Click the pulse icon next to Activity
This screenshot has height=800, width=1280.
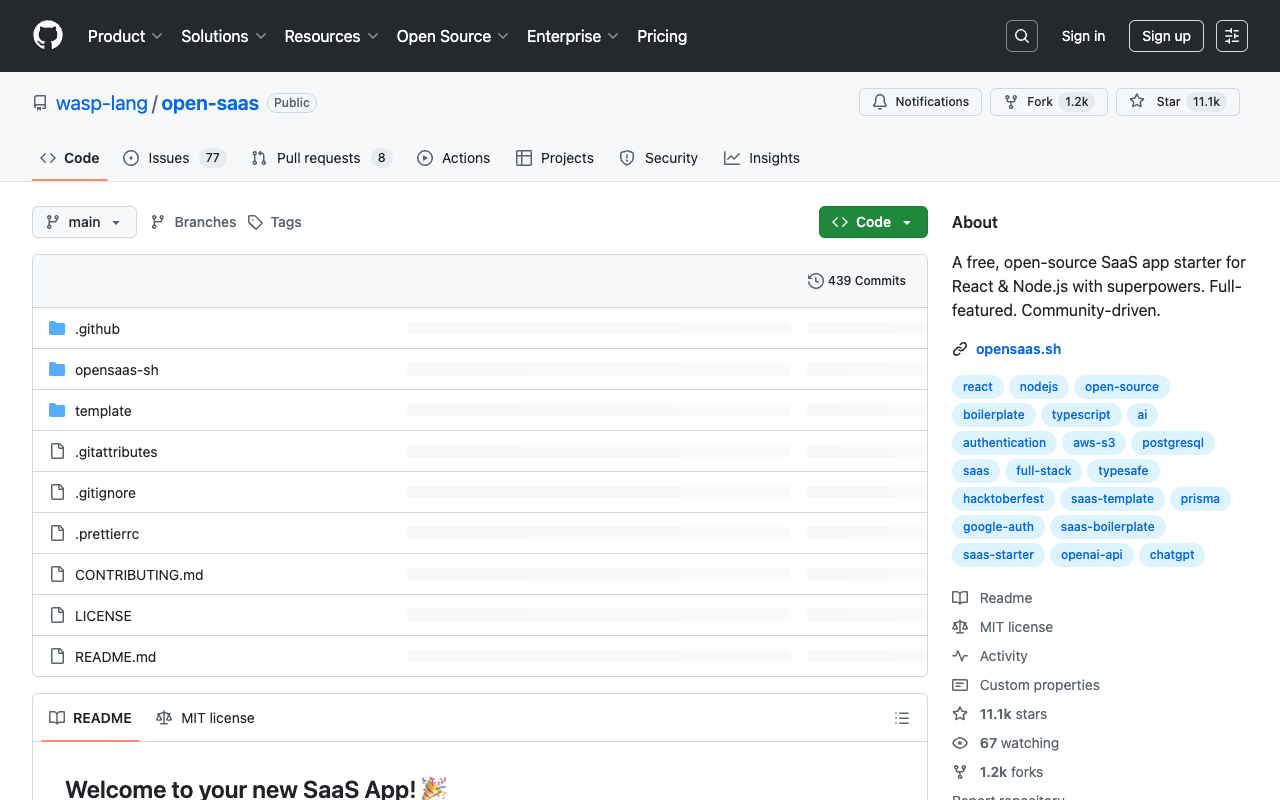[x=960, y=656]
